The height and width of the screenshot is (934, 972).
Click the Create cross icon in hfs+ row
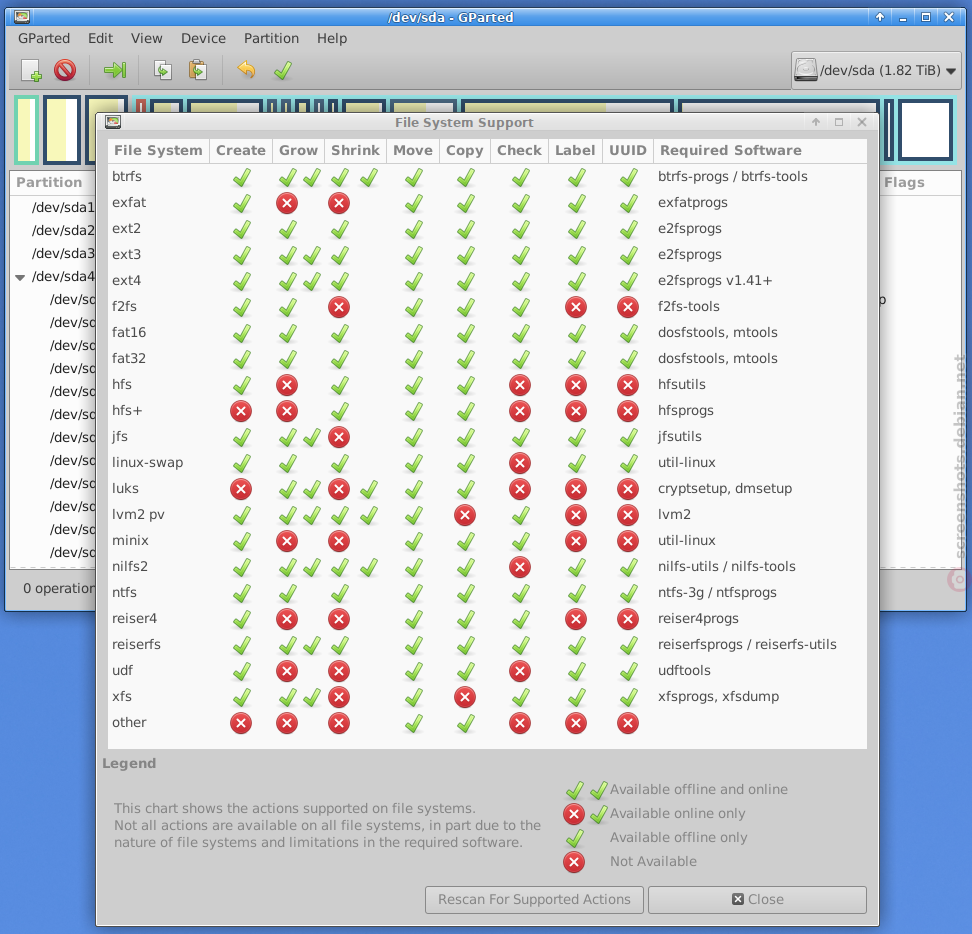pos(241,411)
